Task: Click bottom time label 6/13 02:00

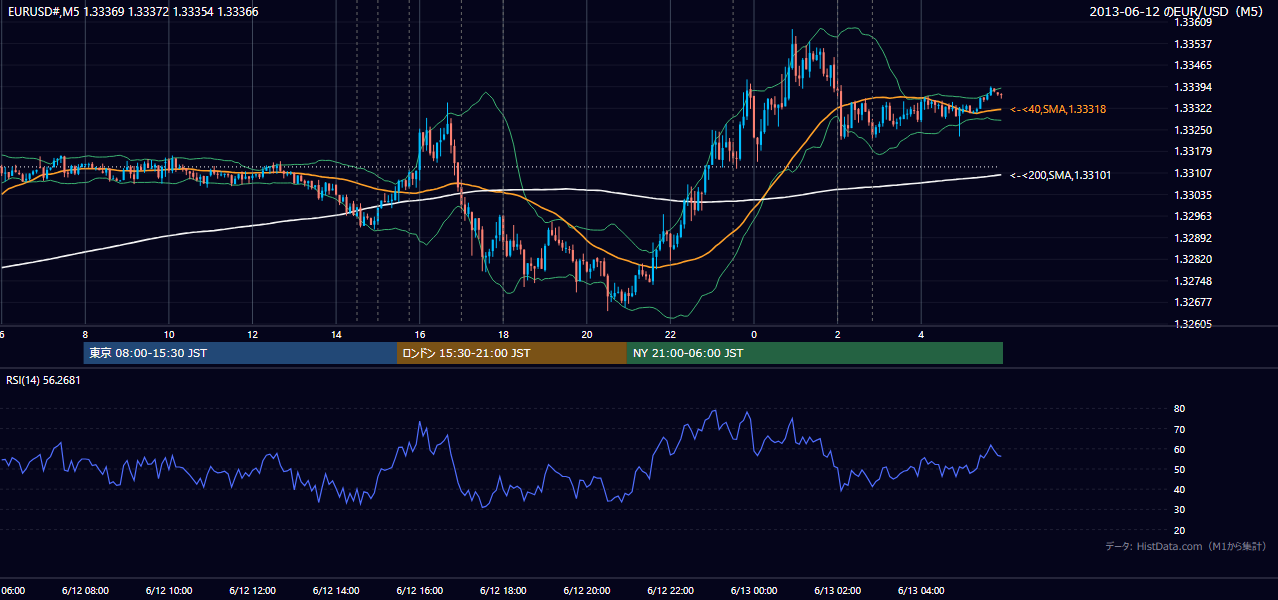Action: tap(837, 590)
